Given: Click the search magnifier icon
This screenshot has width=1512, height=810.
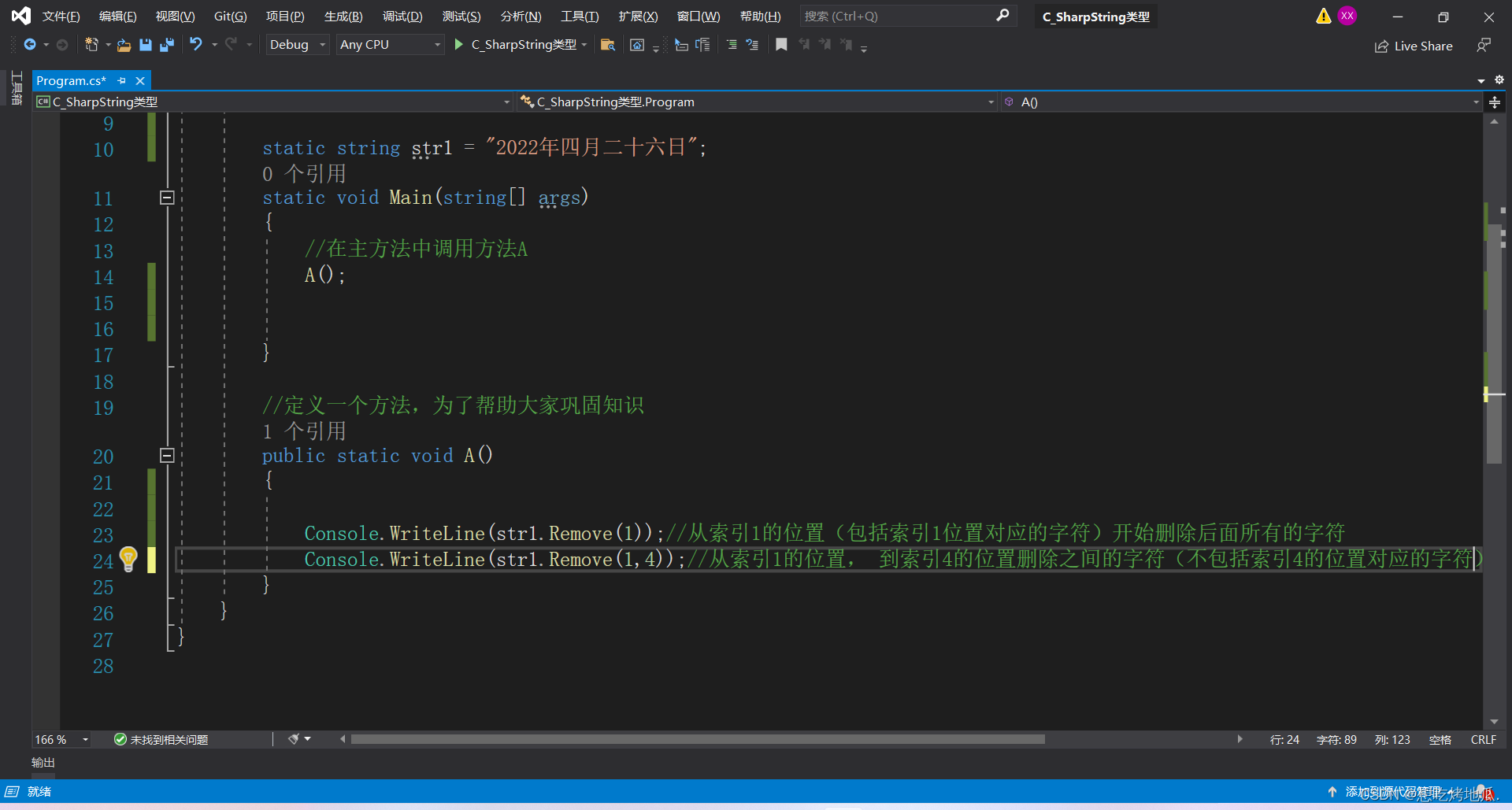Looking at the screenshot, I should tap(1002, 16).
